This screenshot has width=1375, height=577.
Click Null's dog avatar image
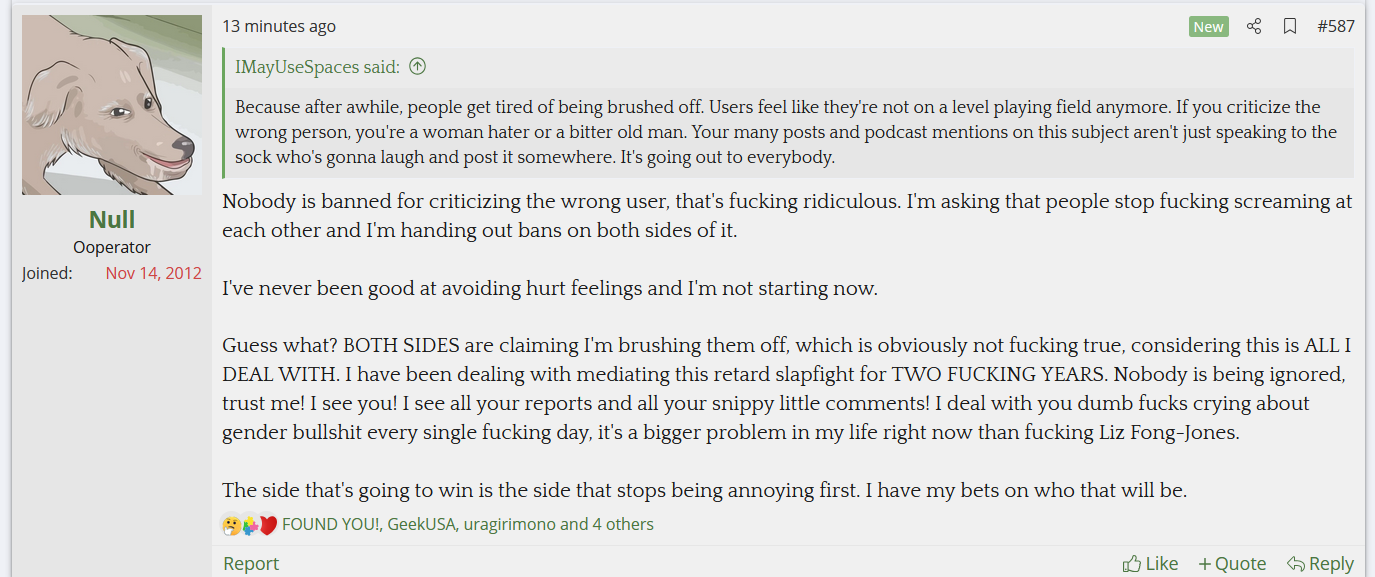(112, 105)
